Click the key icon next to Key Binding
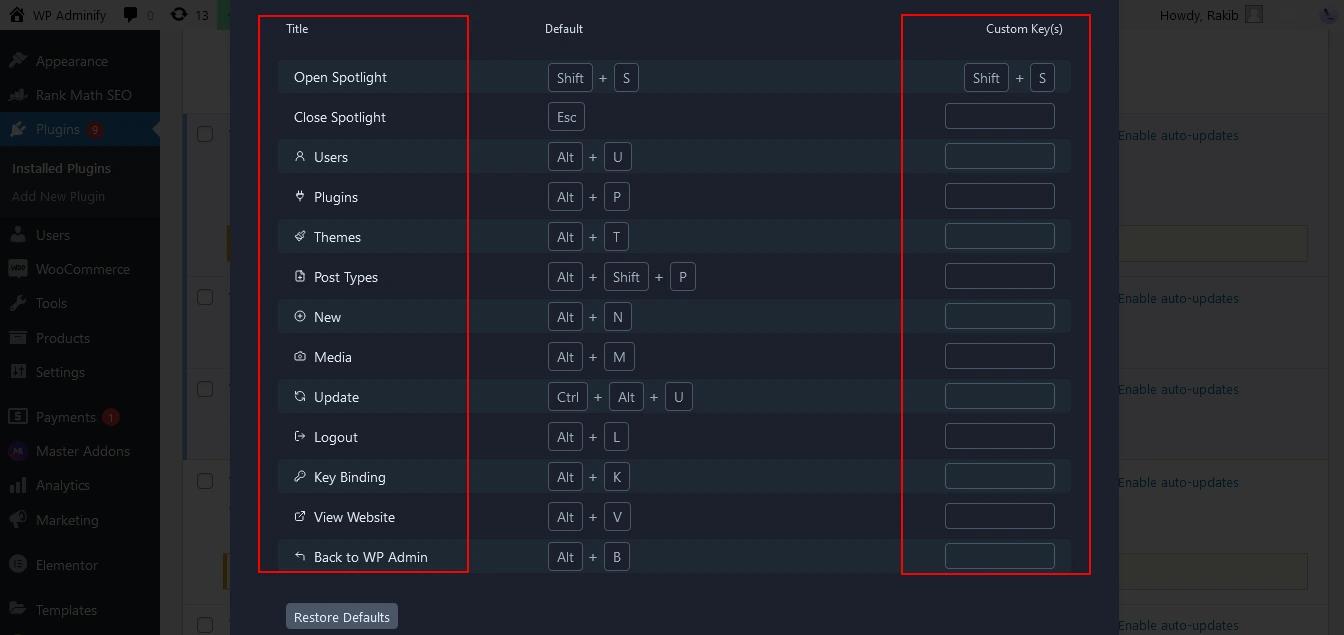 pos(299,477)
